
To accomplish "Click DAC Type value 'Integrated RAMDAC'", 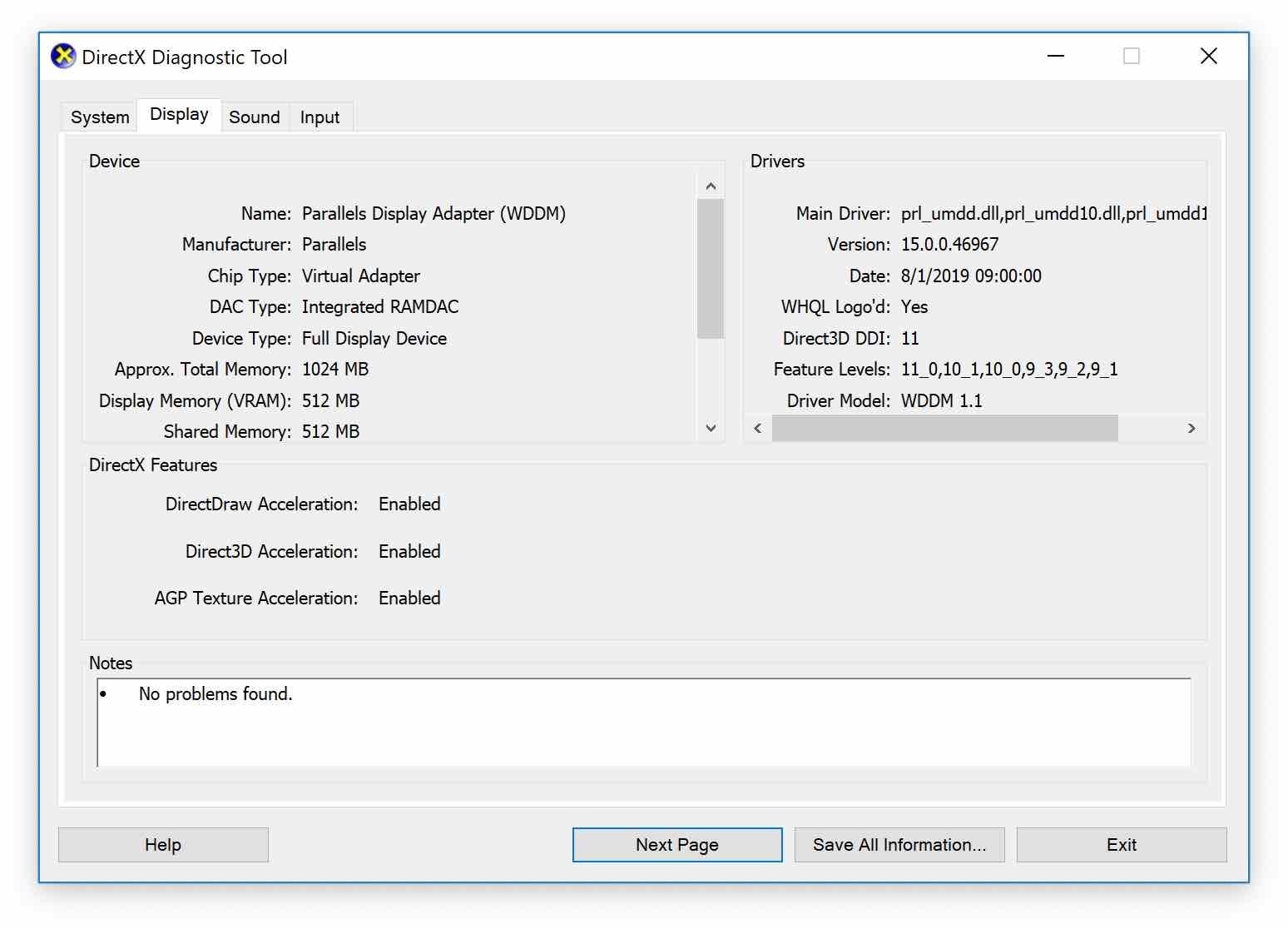I will click(380, 307).
